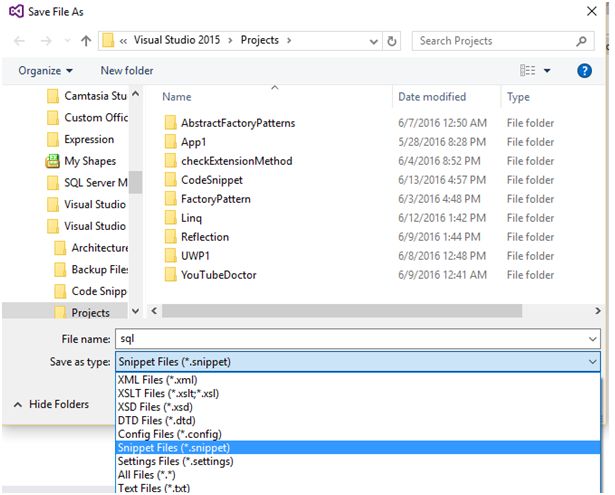Select FactoryPattern folder icon
The width and height of the screenshot is (615, 495).
click(170, 198)
